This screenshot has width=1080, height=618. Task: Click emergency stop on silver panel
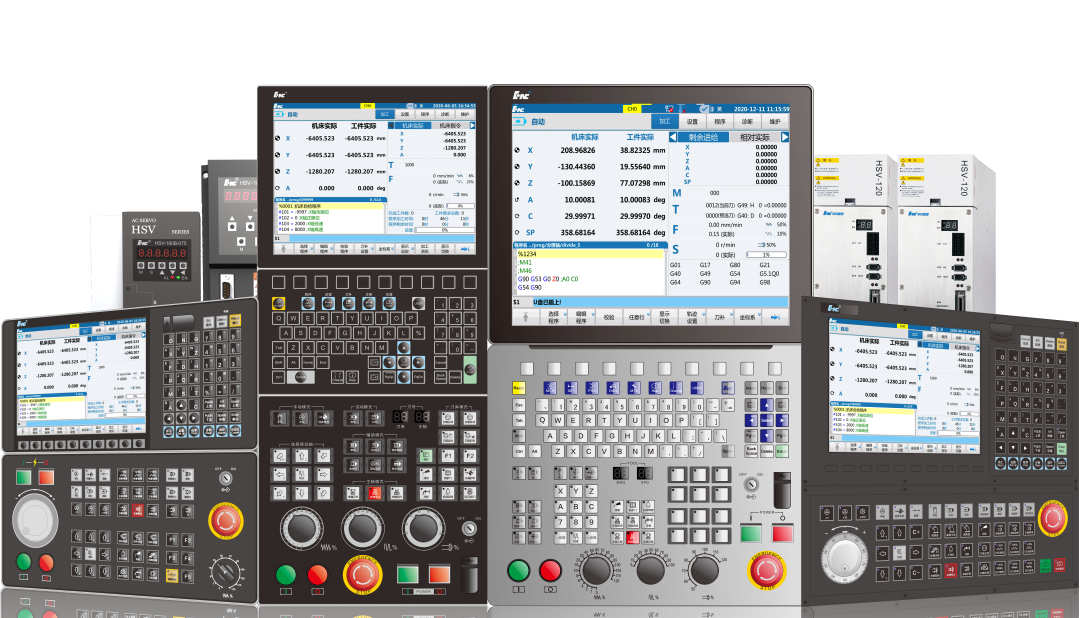(x=767, y=570)
